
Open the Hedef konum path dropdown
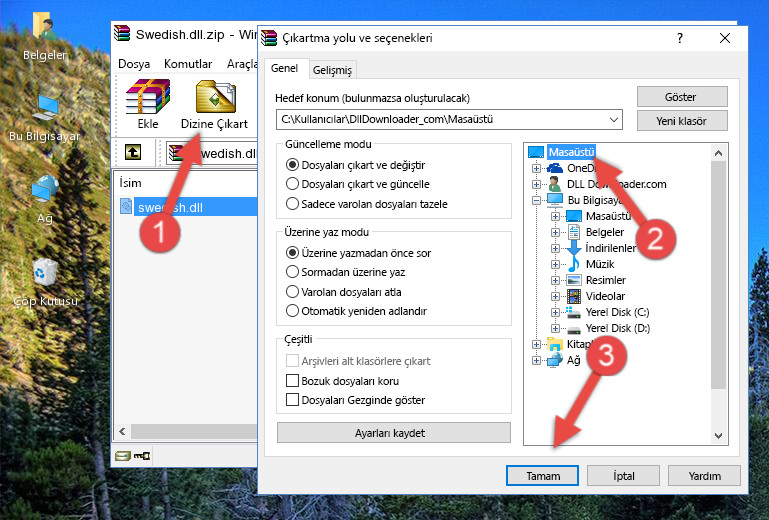(614, 120)
